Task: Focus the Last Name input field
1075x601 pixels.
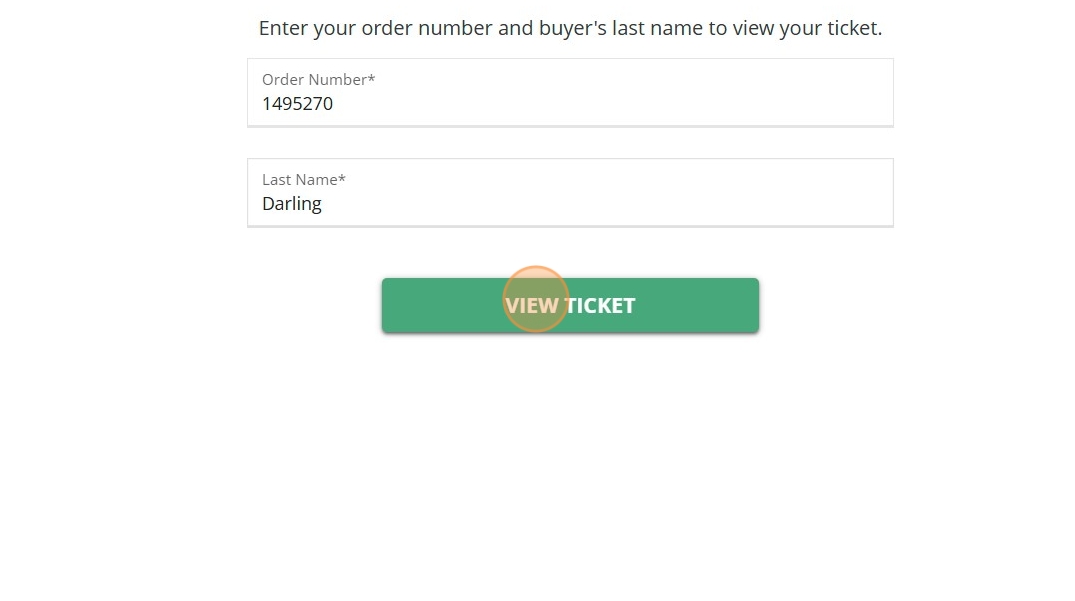Action: click(570, 204)
